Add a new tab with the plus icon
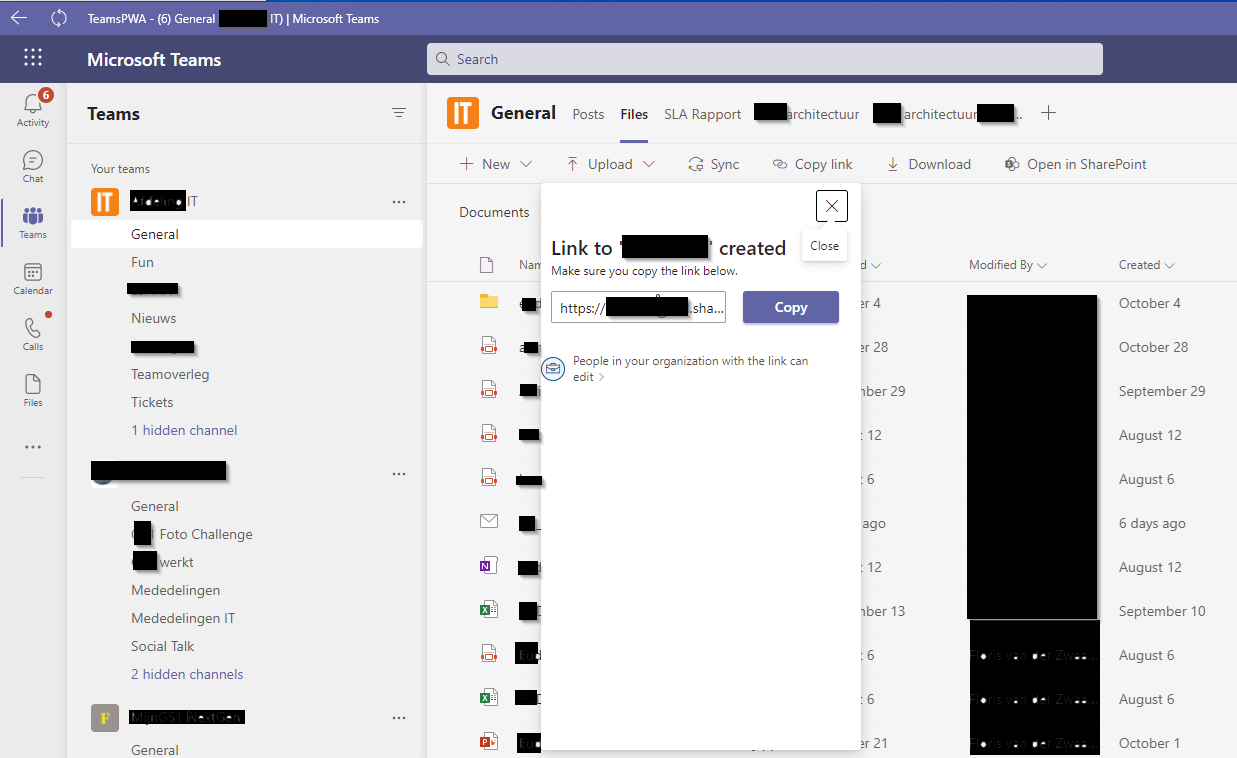This screenshot has height=758, width=1237. click(x=1048, y=113)
